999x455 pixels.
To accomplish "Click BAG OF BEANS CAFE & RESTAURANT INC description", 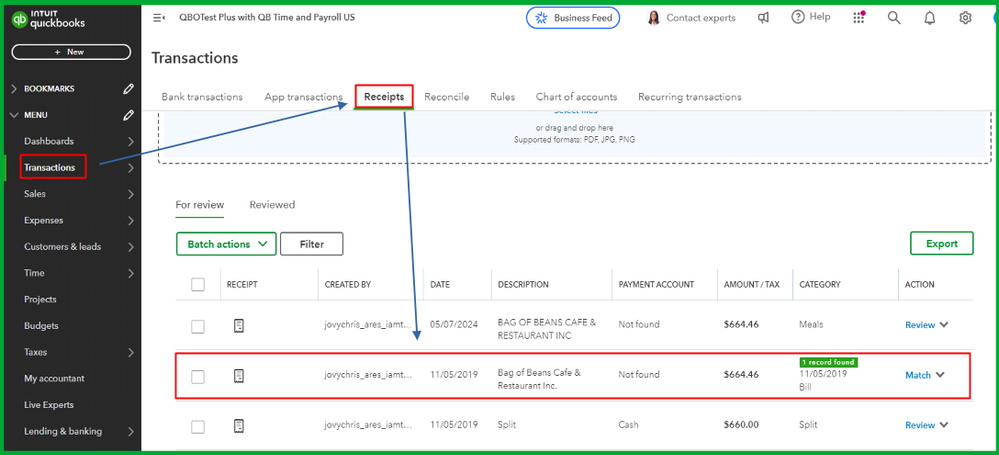I will pos(547,329).
